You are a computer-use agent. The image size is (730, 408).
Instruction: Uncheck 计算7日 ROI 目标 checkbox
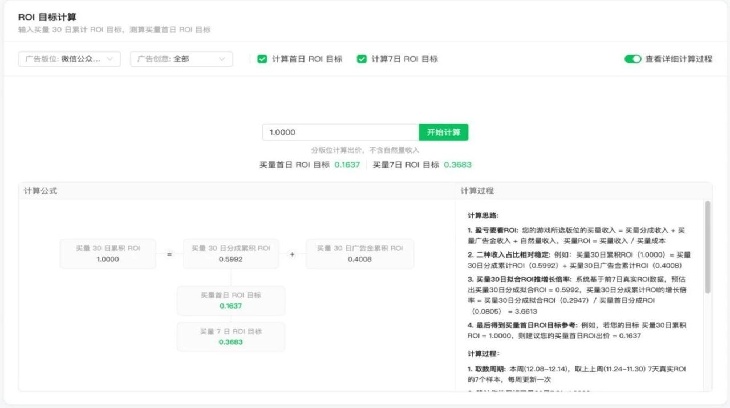pos(362,59)
